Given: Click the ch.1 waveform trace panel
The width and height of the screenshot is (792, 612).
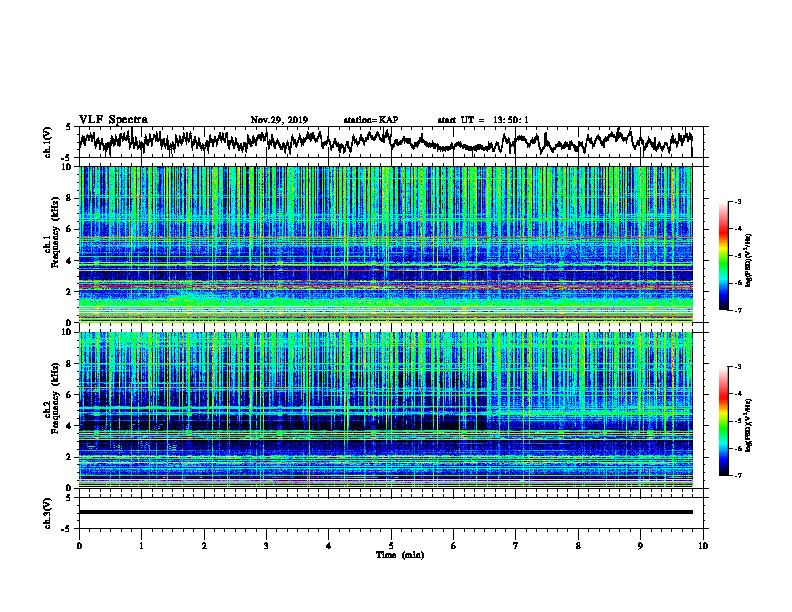Looking at the screenshot, I should [x=391, y=142].
